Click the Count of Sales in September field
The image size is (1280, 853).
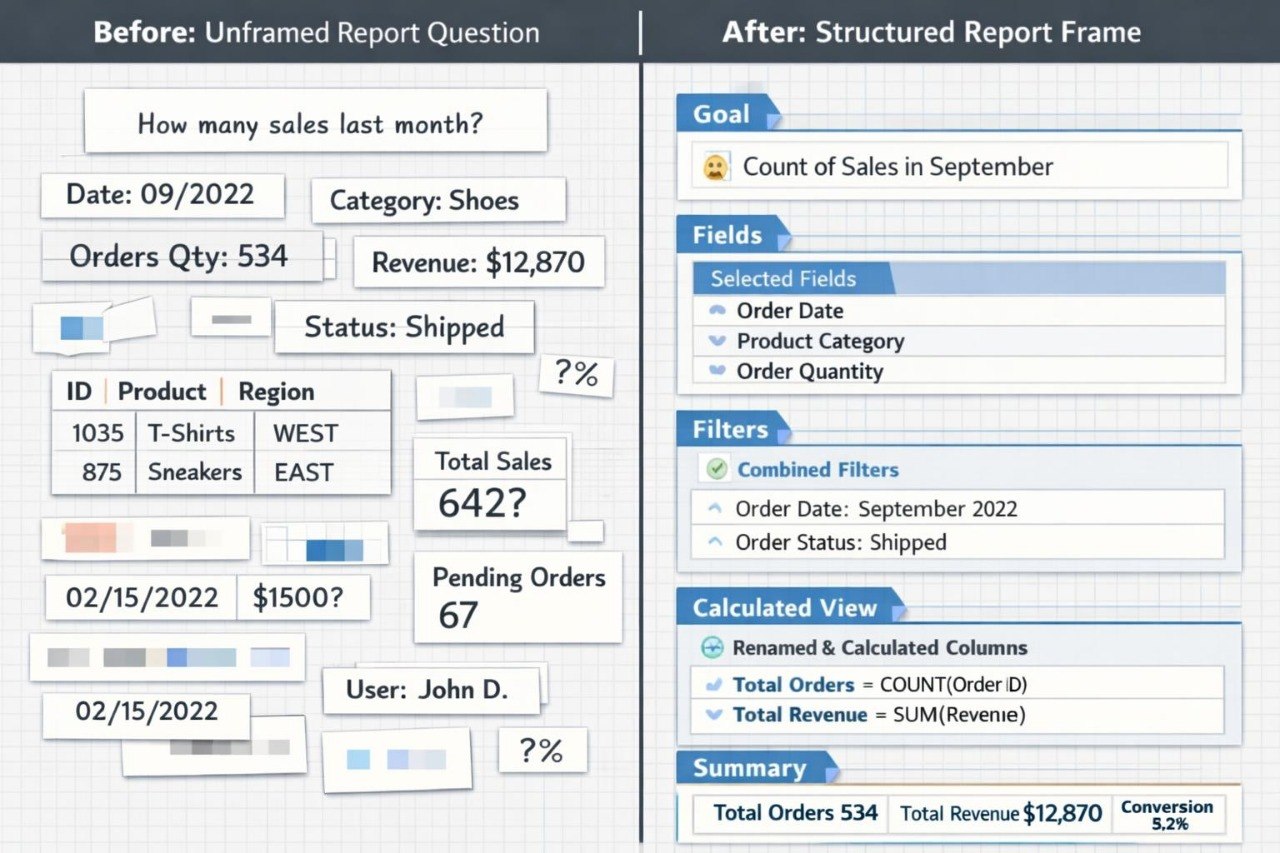point(960,166)
